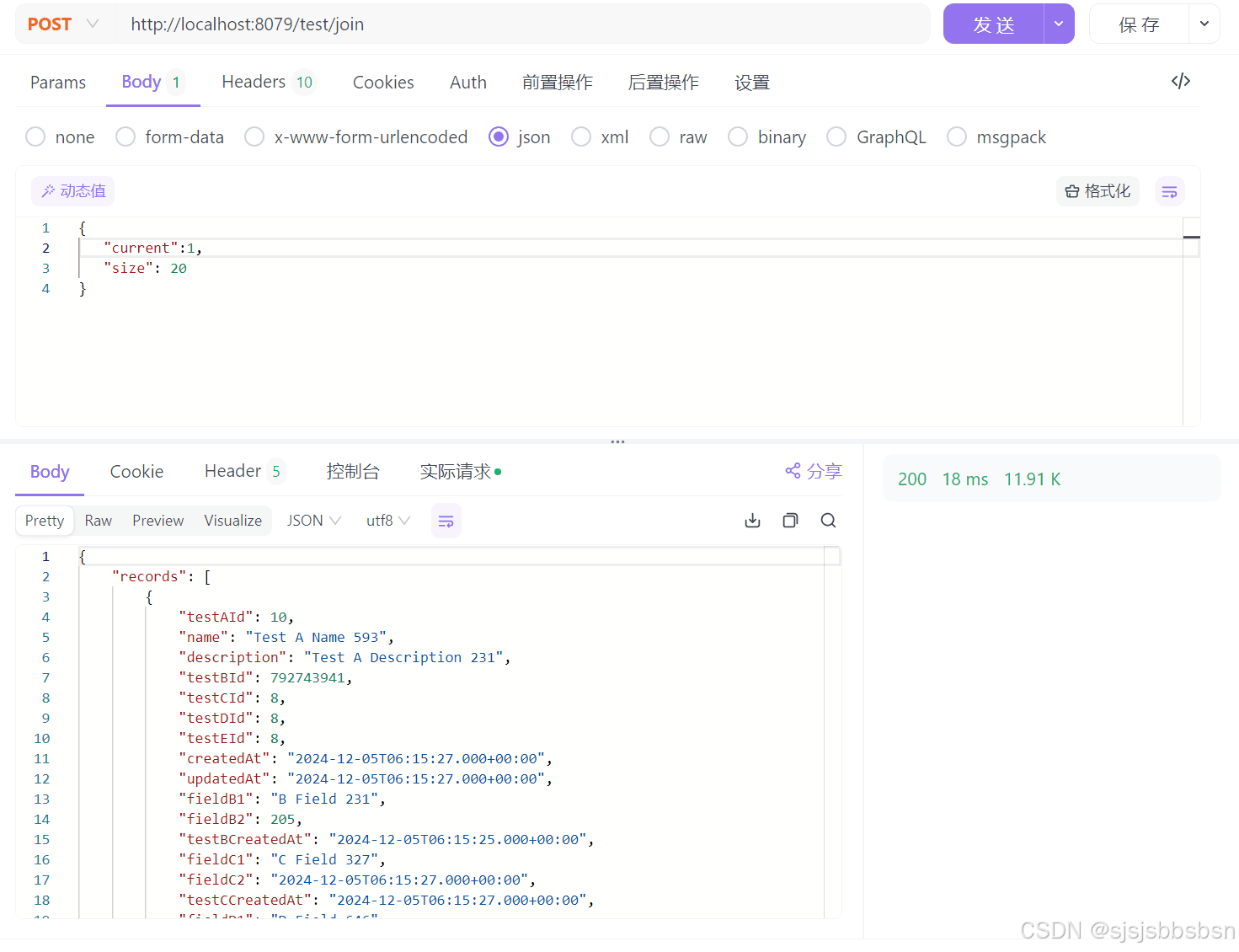Switch to the response Body tab

50,472
